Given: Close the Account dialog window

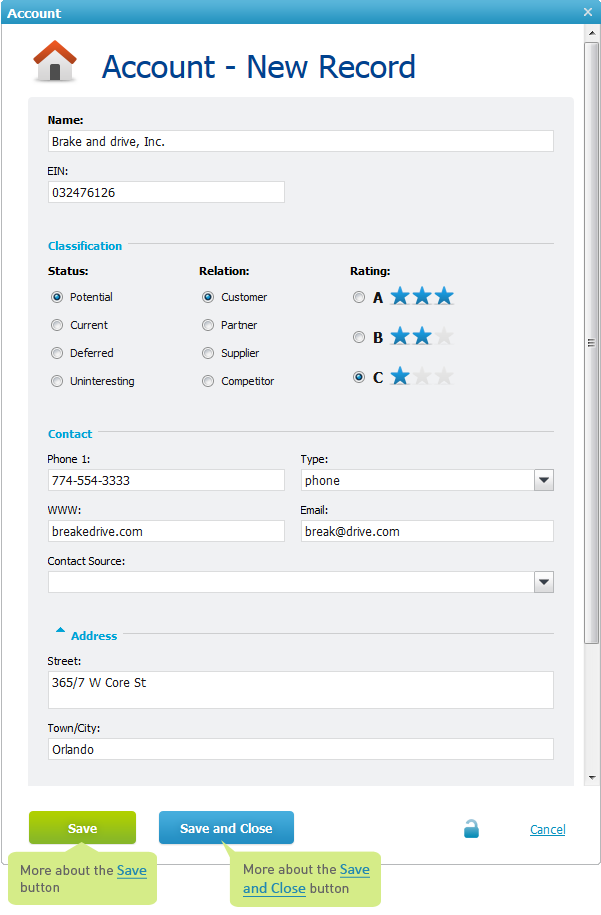Looking at the screenshot, I should (x=588, y=12).
